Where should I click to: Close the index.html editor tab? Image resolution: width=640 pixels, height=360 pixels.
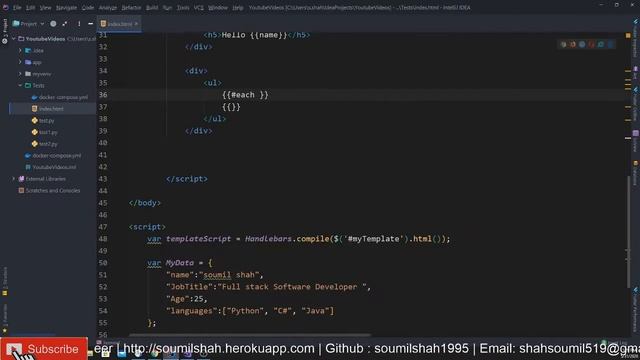click(136, 24)
